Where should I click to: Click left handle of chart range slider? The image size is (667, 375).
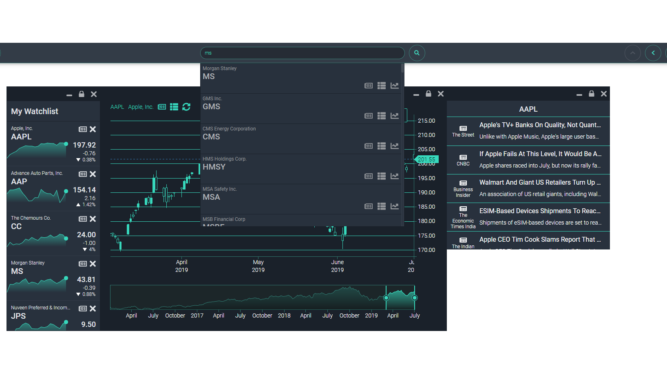(x=386, y=298)
